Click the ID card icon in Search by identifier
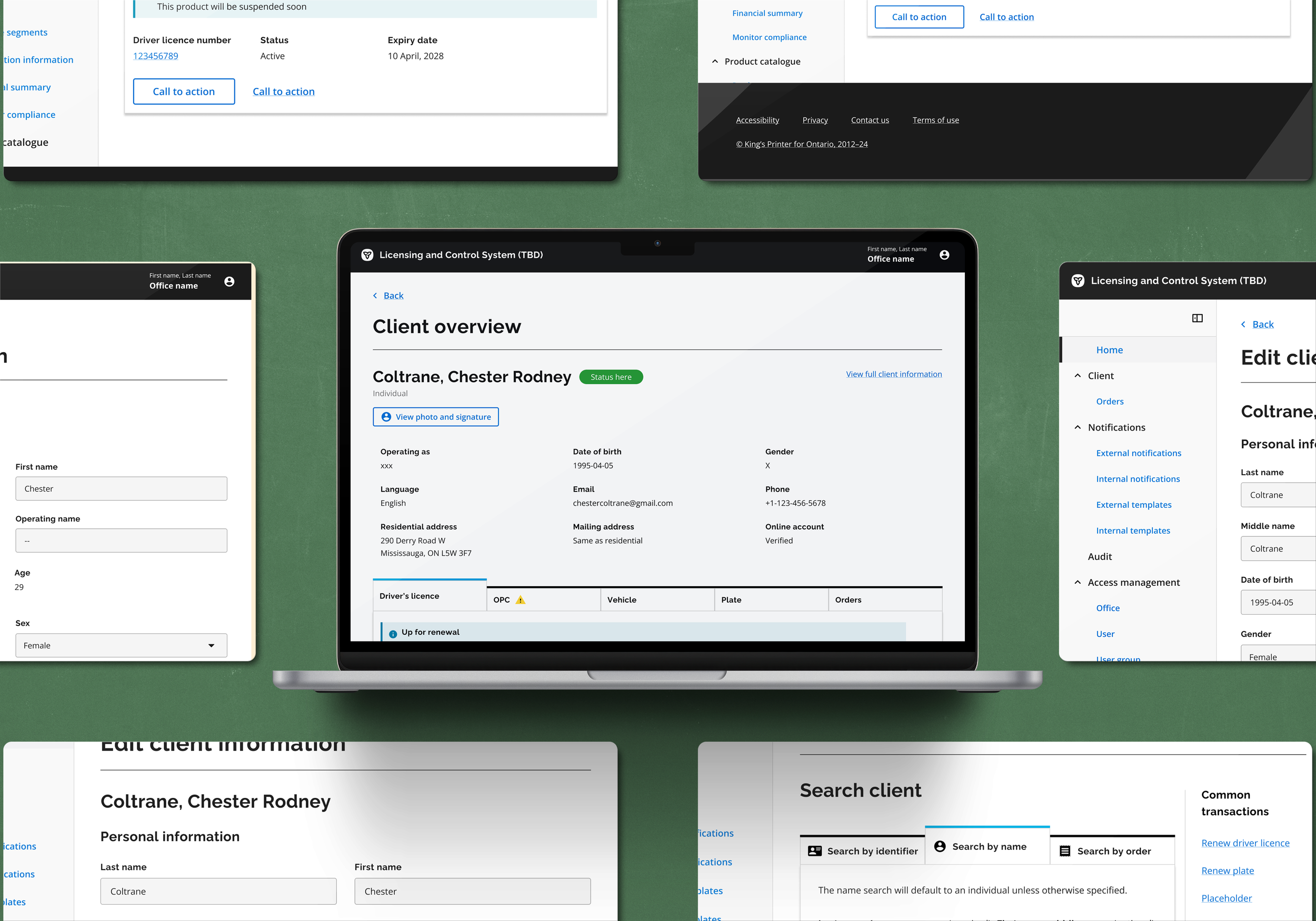 814,850
